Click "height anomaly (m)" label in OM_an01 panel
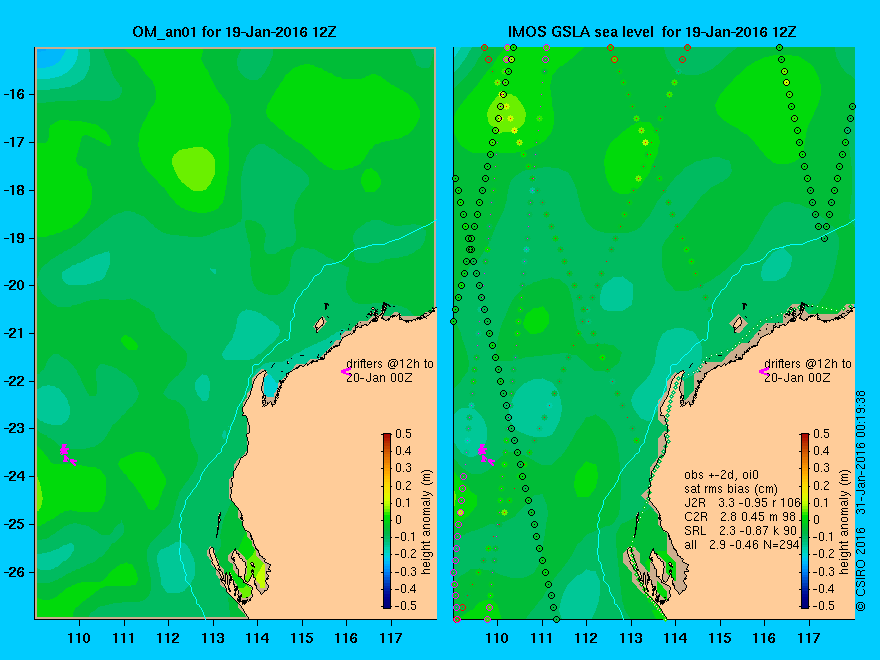Screen dimensions: 880x660 click(427, 521)
